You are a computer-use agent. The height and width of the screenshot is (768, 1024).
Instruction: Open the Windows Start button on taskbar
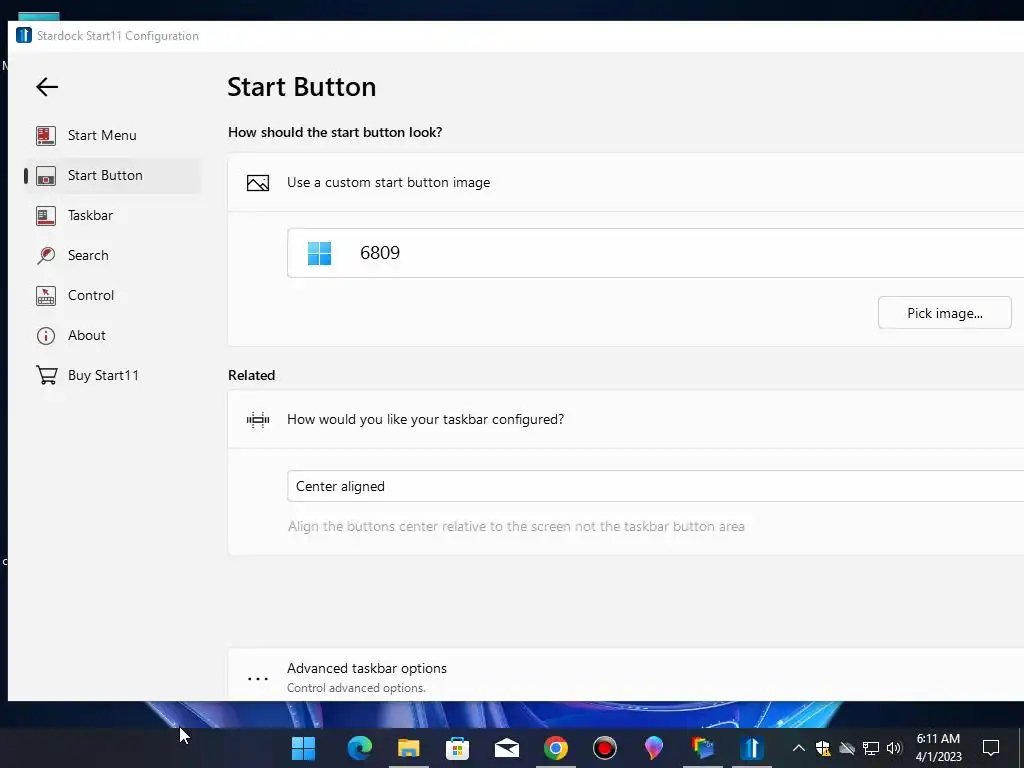coord(303,748)
